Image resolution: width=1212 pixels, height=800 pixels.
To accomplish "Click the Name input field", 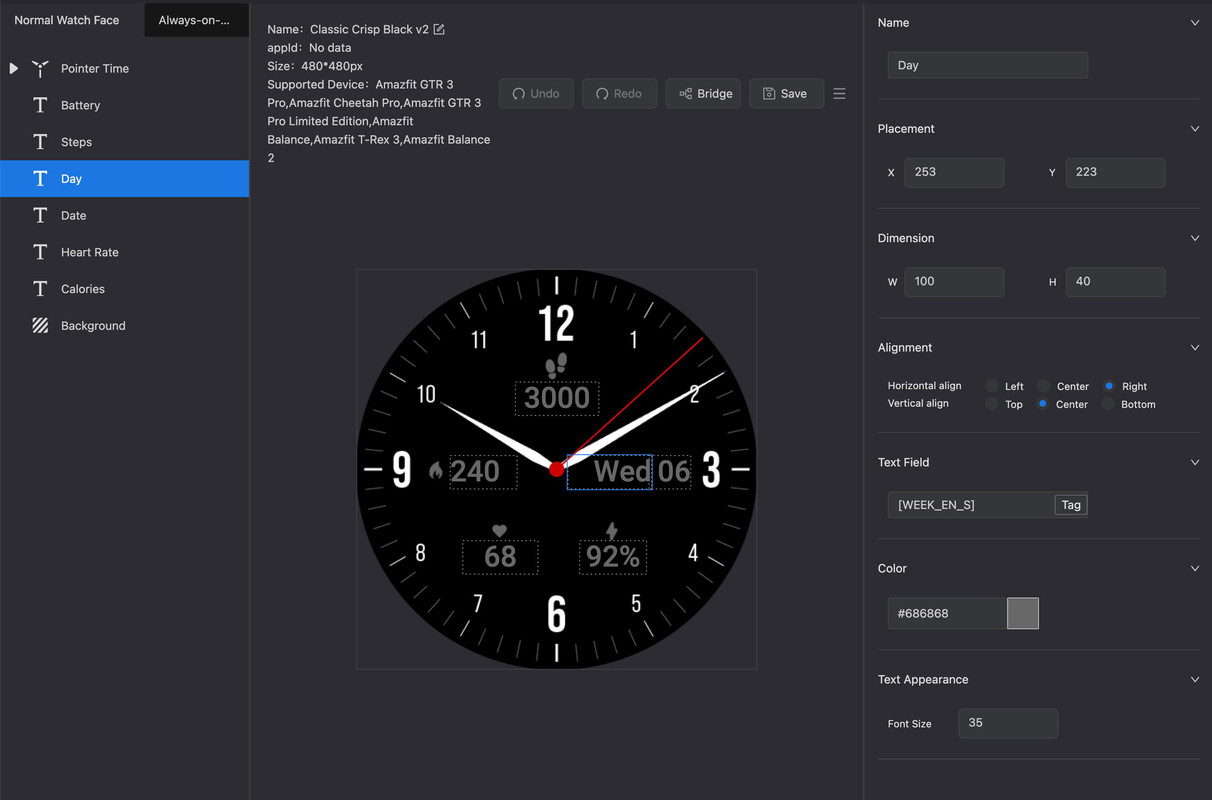I will point(988,65).
